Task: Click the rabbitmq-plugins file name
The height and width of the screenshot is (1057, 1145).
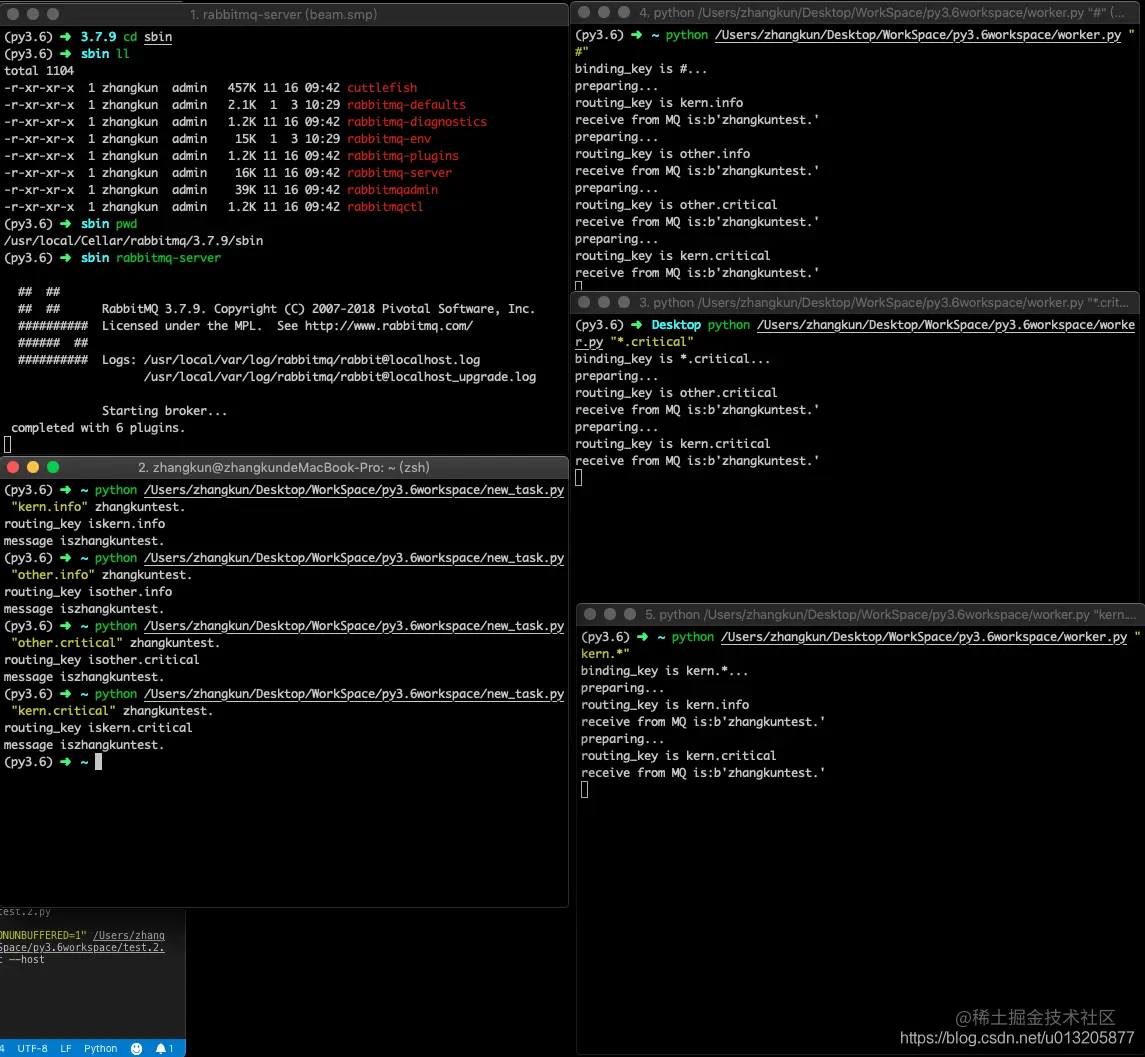Action: 402,156
